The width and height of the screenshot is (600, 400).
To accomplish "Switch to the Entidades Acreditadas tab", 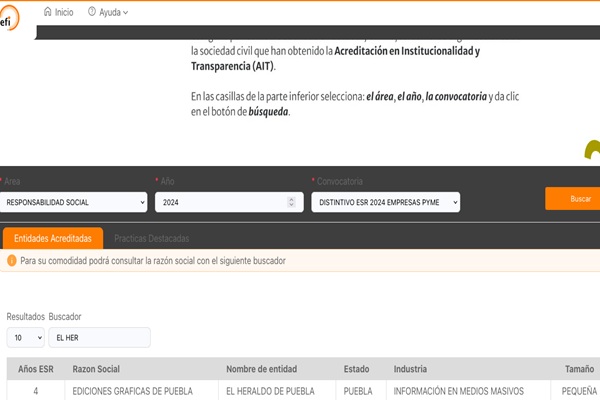I will (53, 239).
